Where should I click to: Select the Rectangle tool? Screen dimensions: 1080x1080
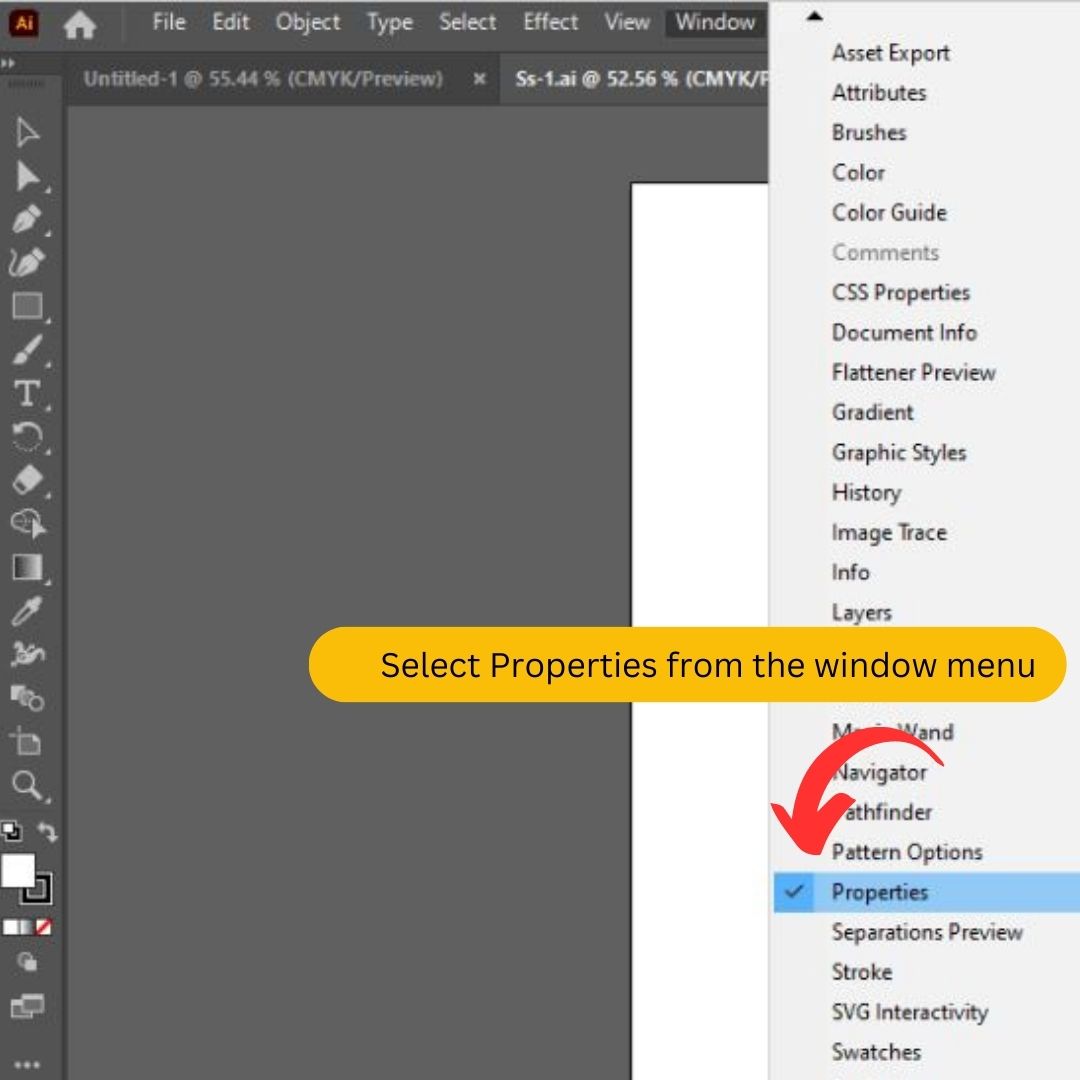pos(27,306)
